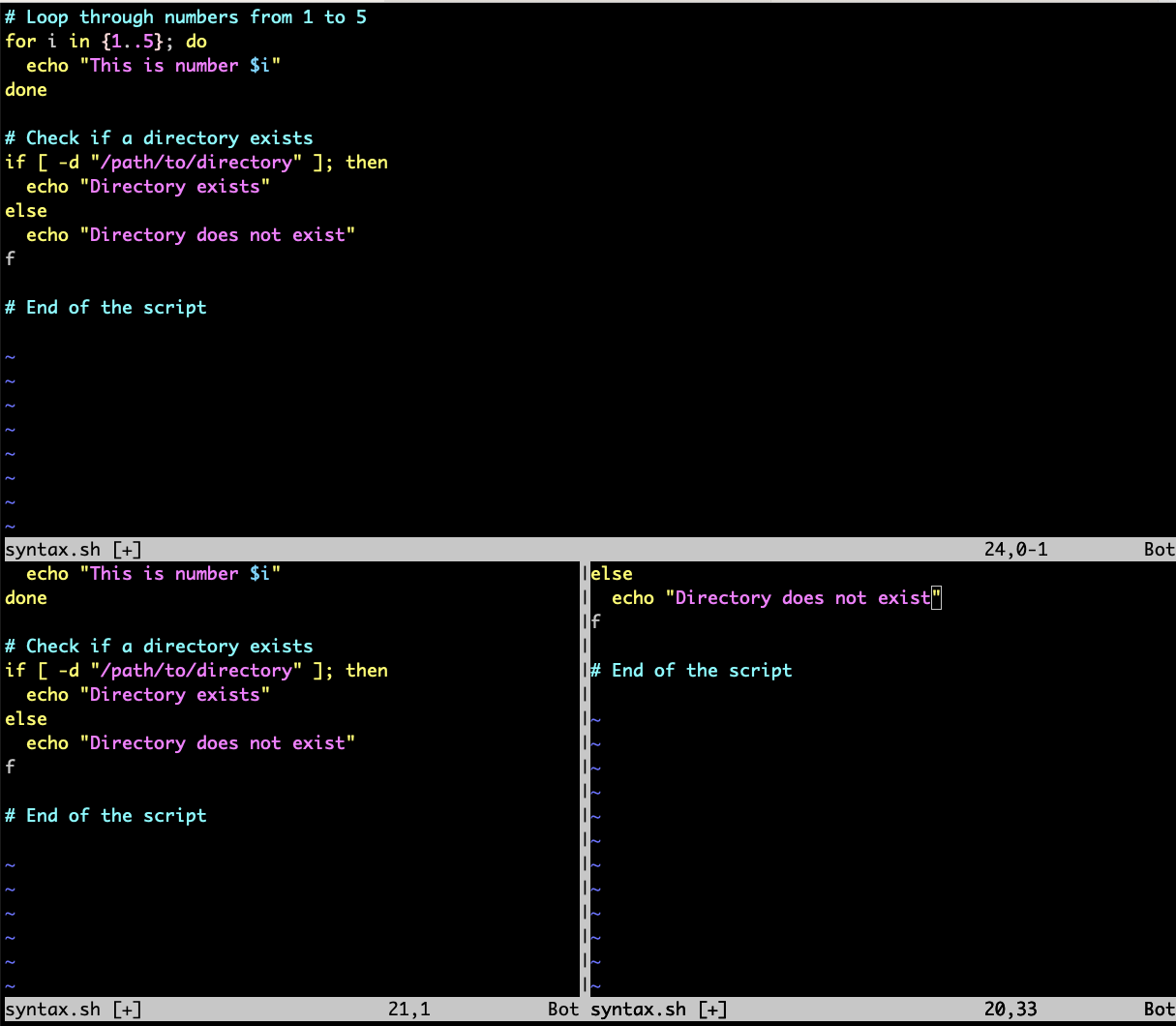
Task: Click the comment End of the script
Action: pos(106,307)
